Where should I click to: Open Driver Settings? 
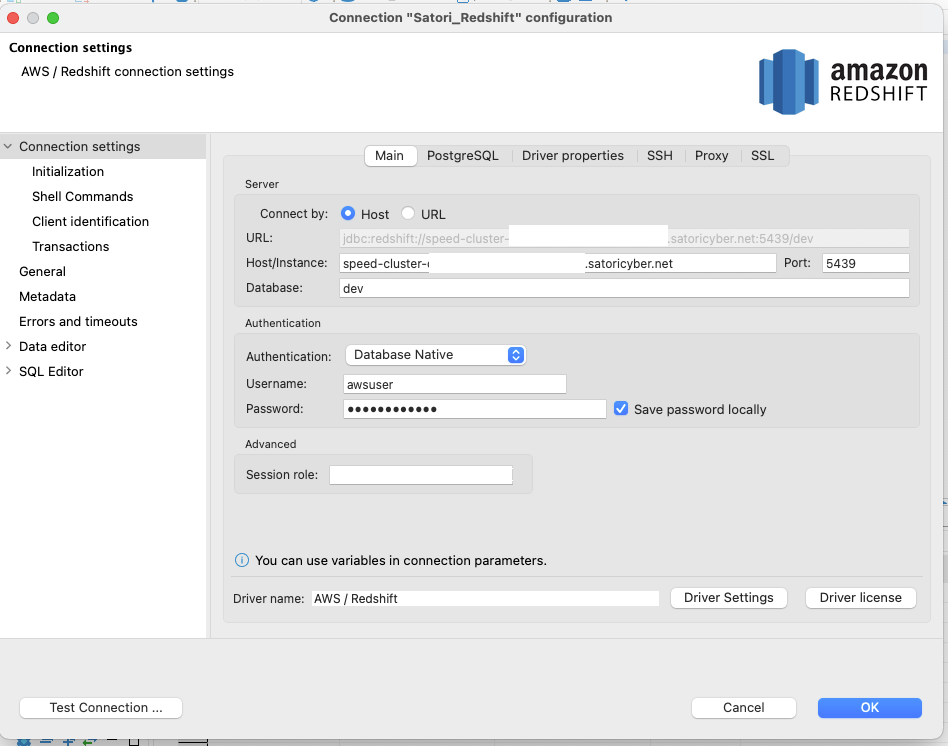click(728, 597)
